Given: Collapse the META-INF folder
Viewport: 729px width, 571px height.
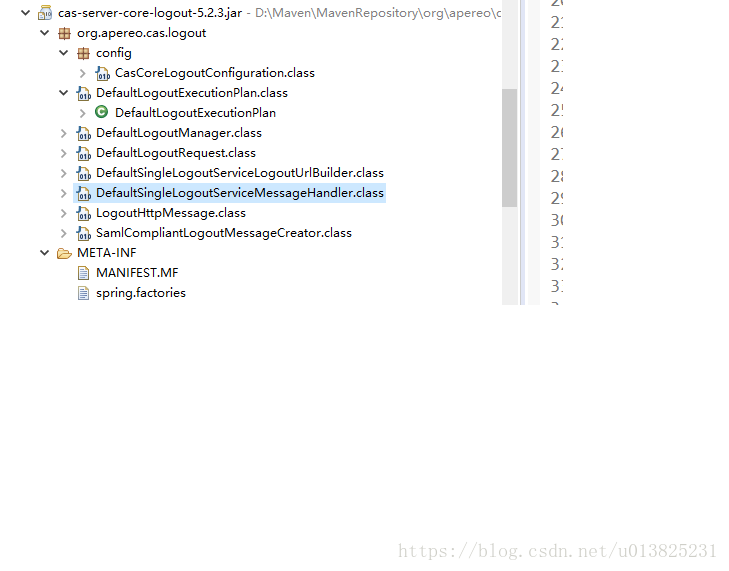Looking at the screenshot, I should [45, 253].
